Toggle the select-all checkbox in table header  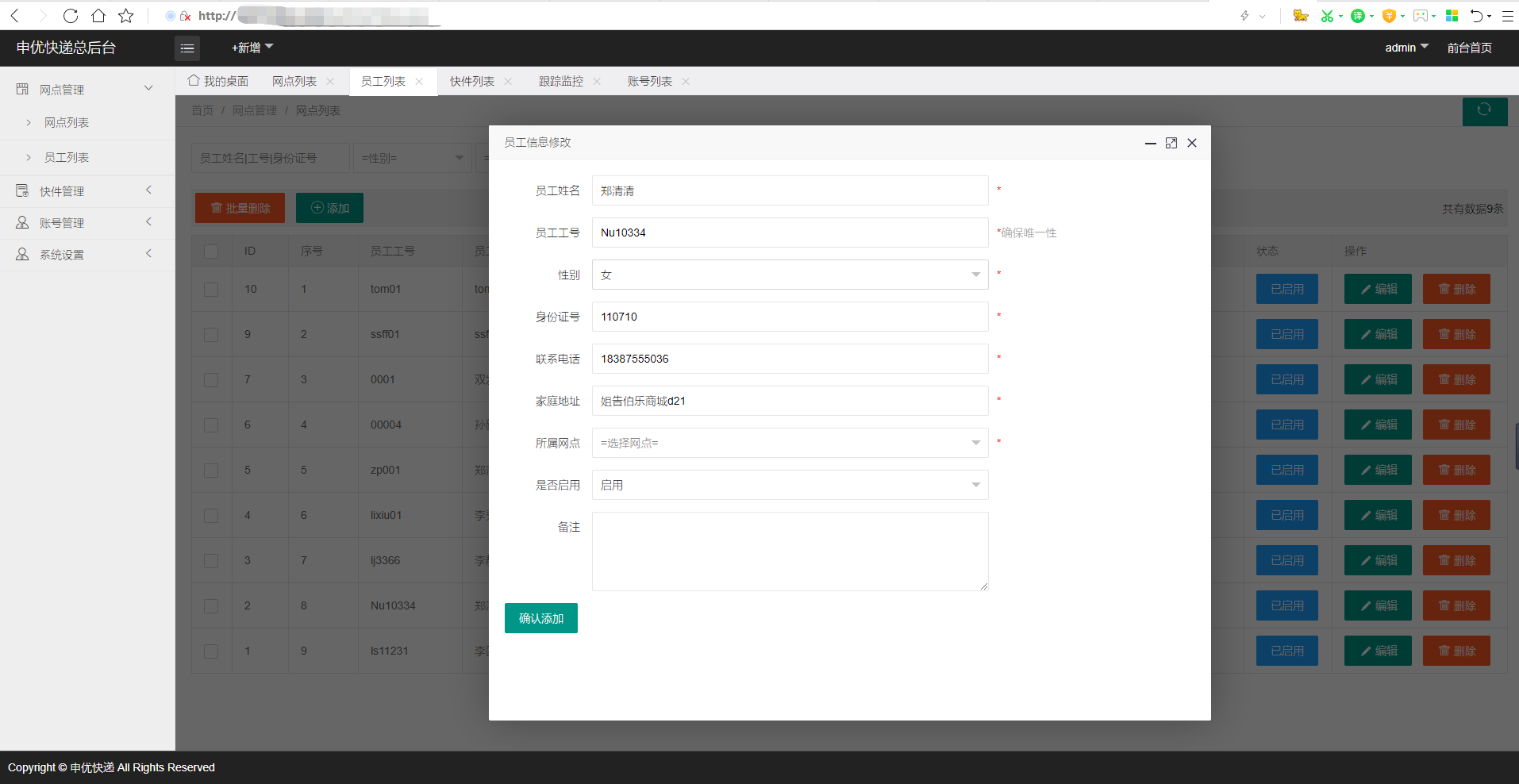pyautogui.click(x=211, y=252)
